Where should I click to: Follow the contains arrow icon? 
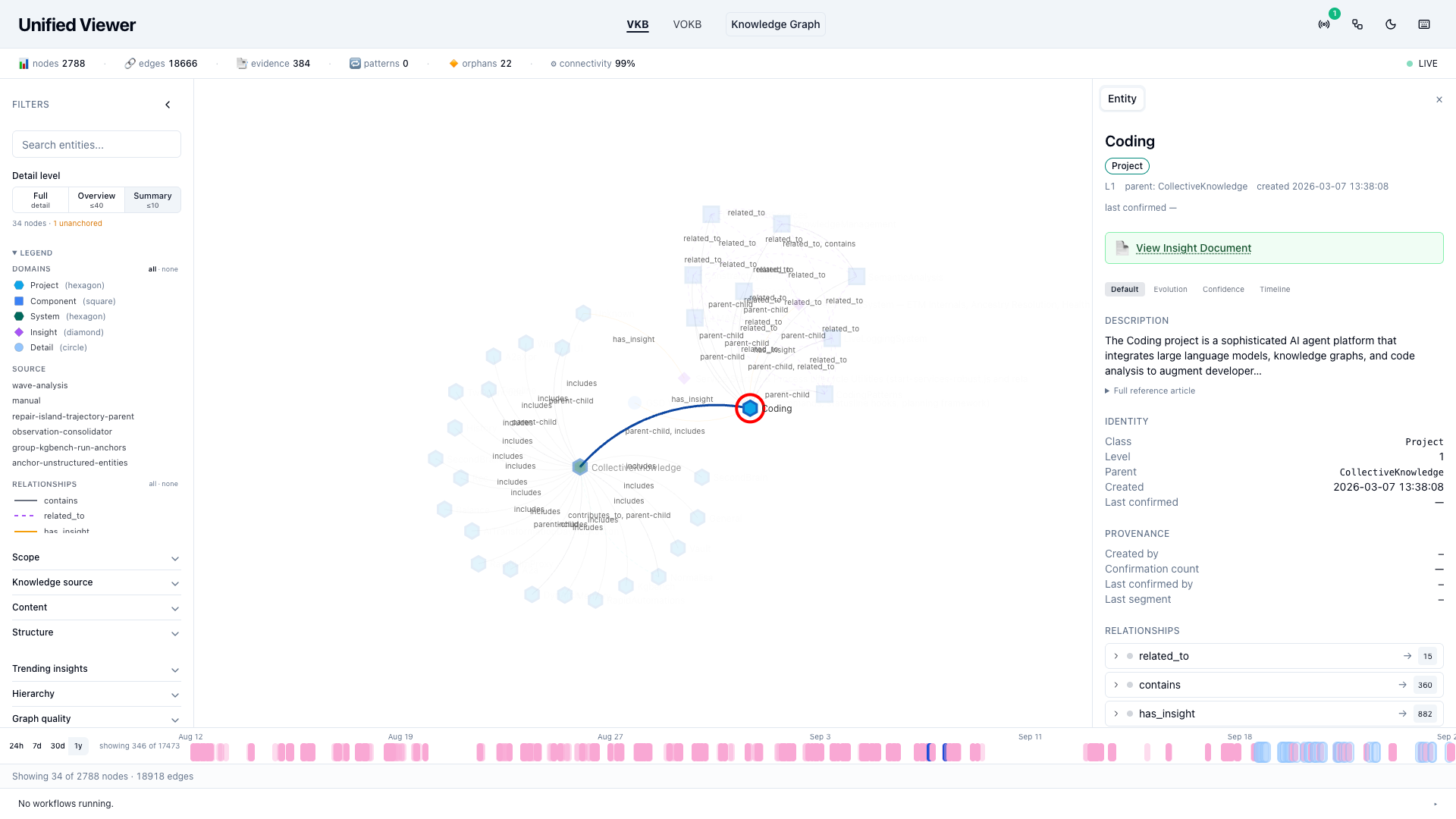tap(1403, 685)
